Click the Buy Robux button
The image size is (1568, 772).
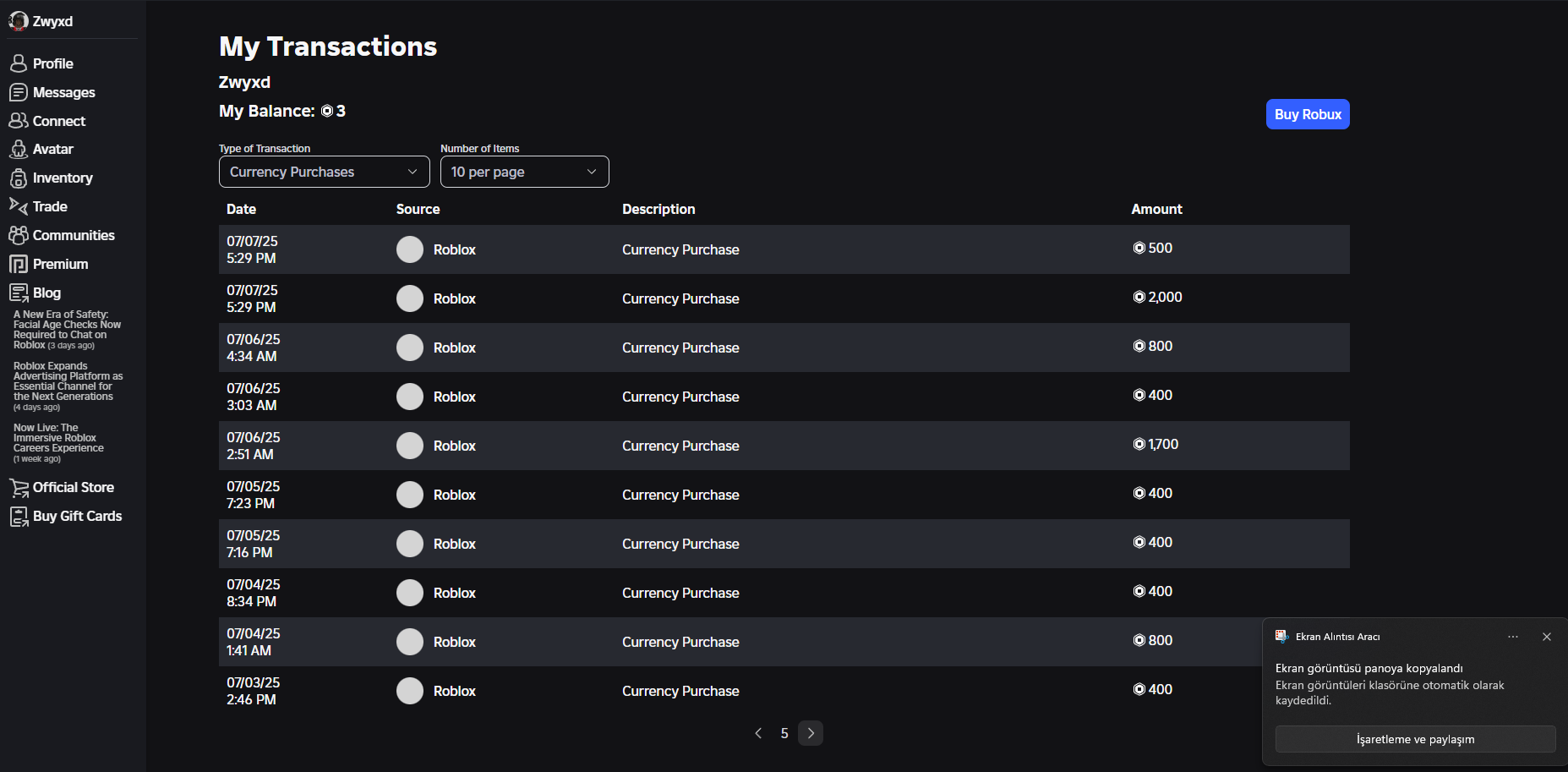coord(1308,114)
